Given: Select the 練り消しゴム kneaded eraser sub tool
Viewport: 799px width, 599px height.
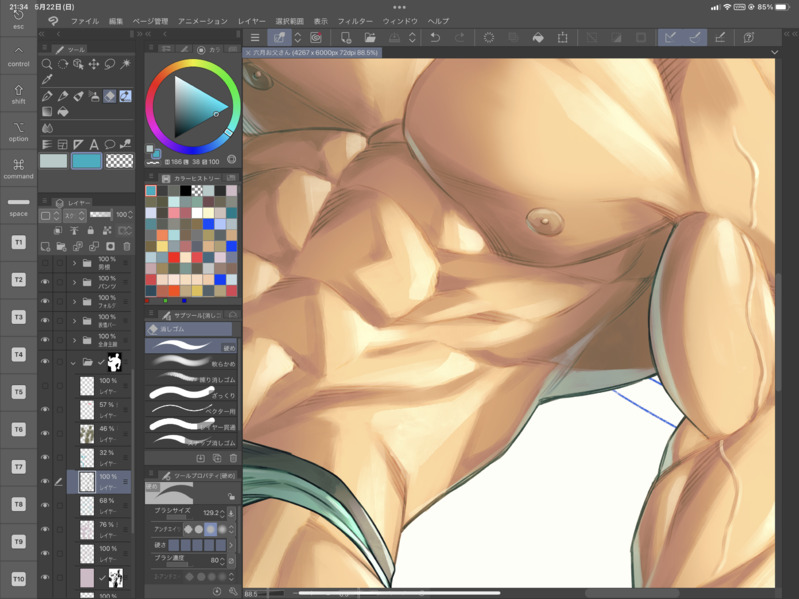Looking at the screenshot, I should (x=191, y=378).
